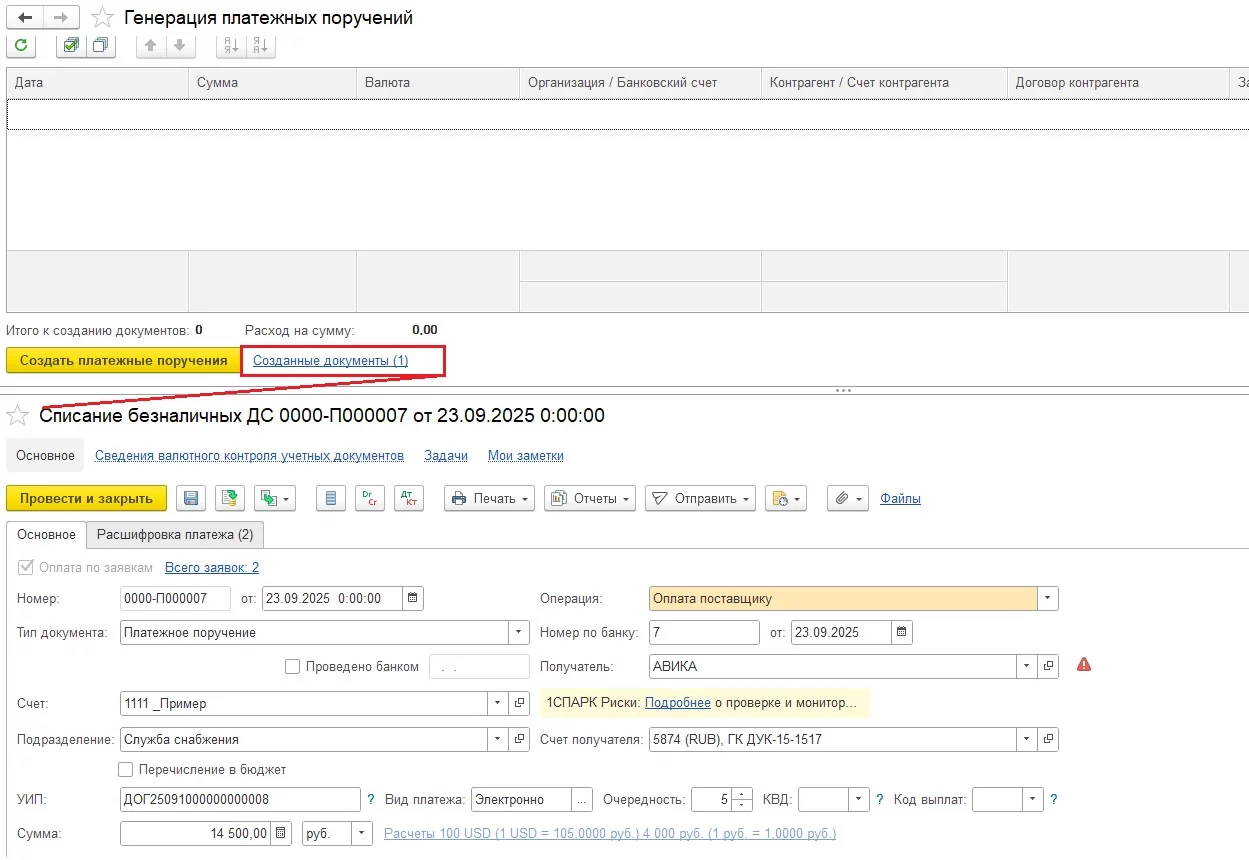
Task: Toggle the Оплата по заявкам checkbox
Action: [25, 568]
